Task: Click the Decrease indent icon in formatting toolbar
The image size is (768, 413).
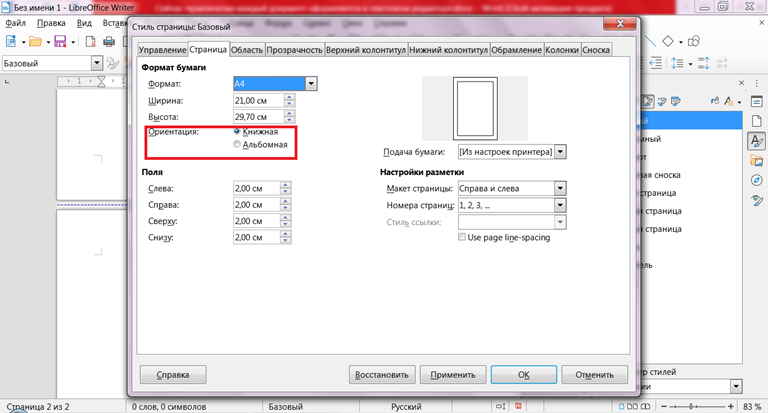Action: (655, 63)
